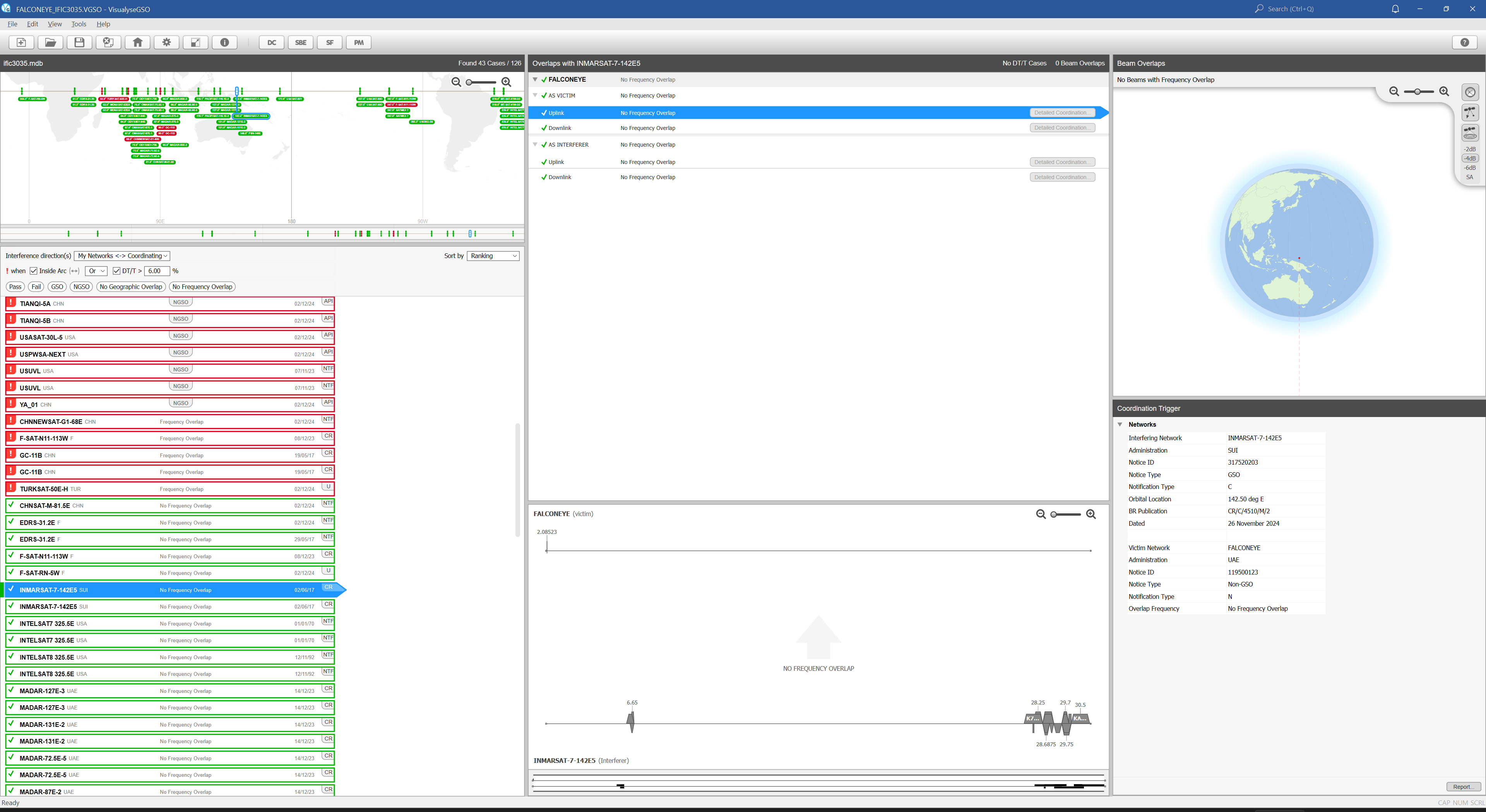Select the -6dB contour level
This screenshot has height=812, width=1486.
(1470, 168)
